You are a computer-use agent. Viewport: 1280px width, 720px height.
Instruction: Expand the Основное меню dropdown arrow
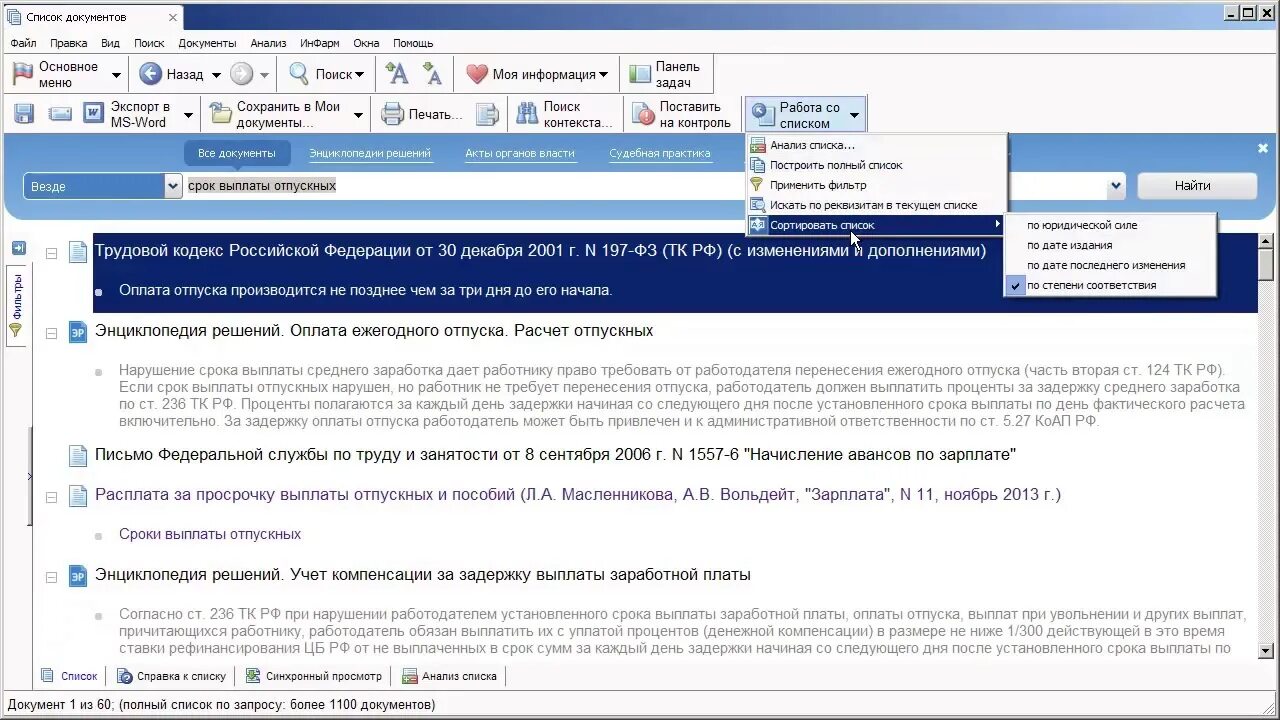(116, 75)
